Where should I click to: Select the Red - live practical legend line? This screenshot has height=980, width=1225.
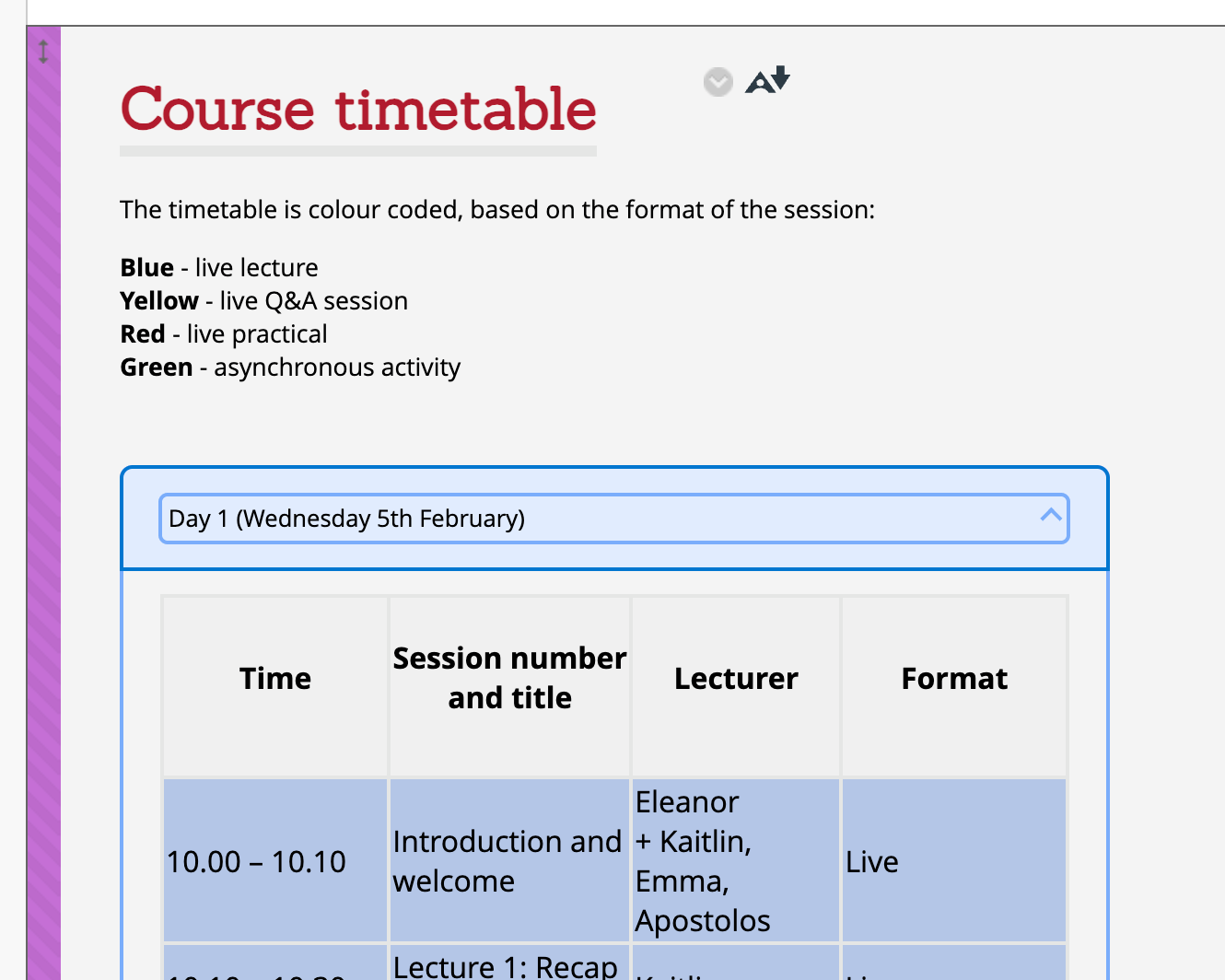tap(224, 334)
